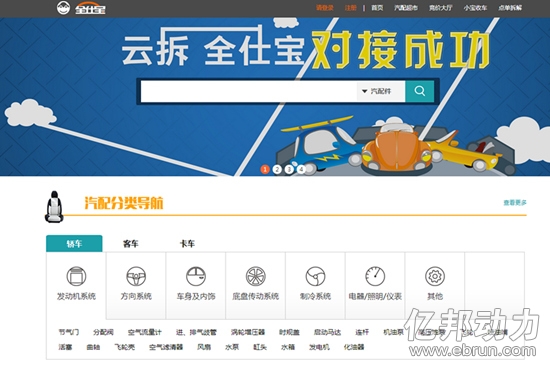Open the 涡轮增压器 part link
This screenshot has width=550, height=367.
pyautogui.click(x=248, y=332)
